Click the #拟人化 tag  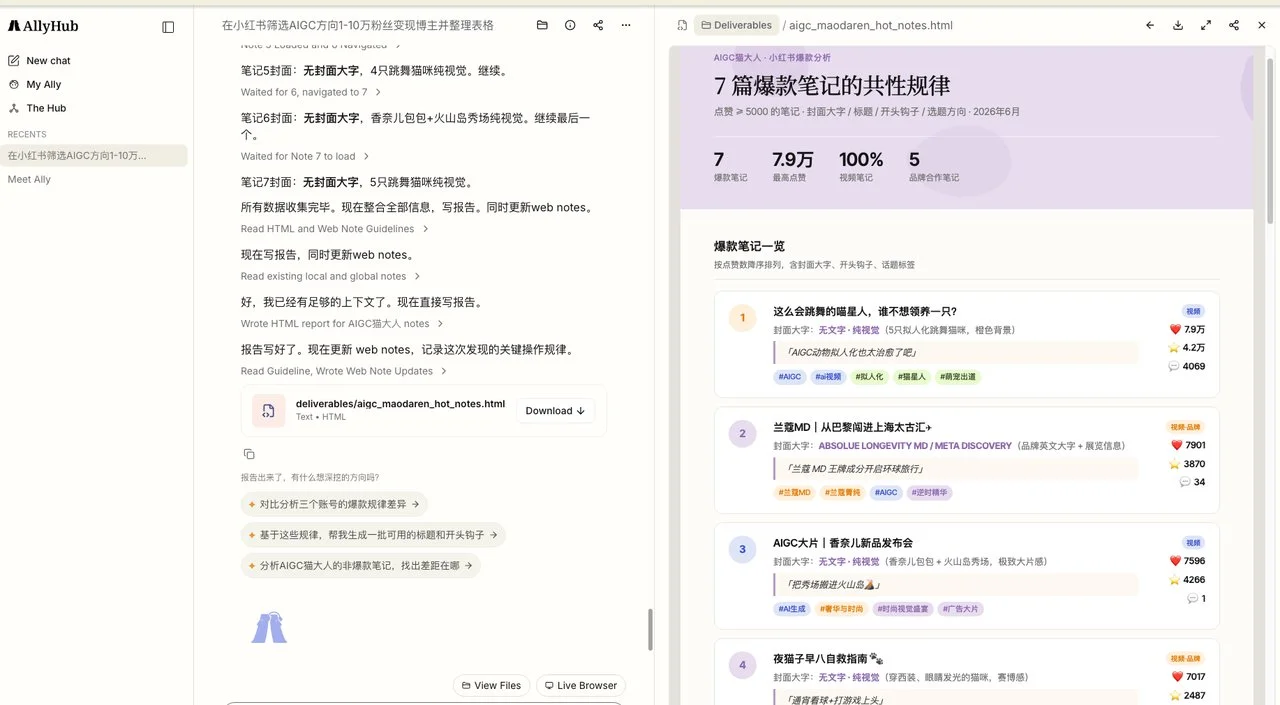[x=869, y=377]
